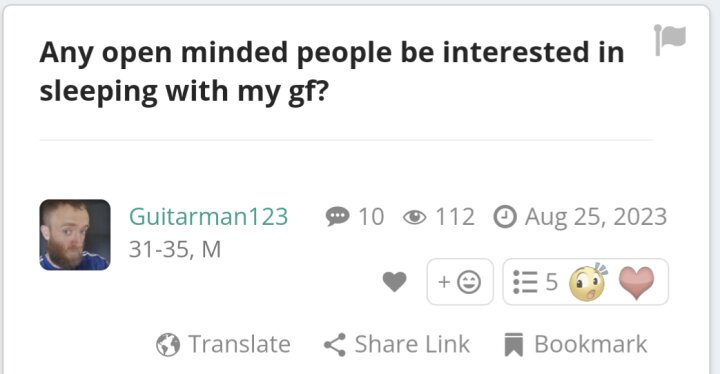Click the surprised face emoji reaction

tap(588, 282)
